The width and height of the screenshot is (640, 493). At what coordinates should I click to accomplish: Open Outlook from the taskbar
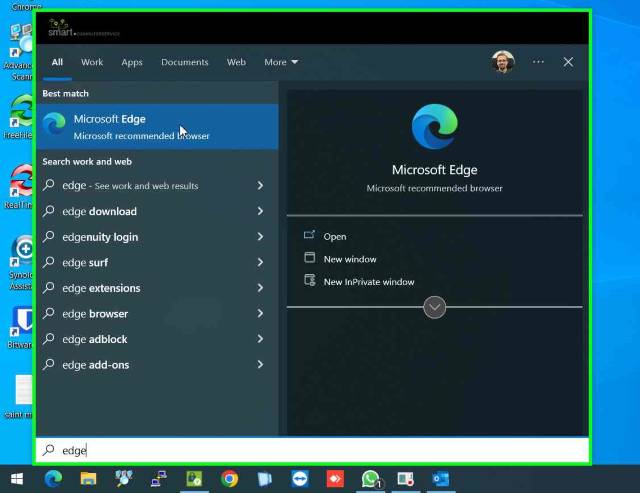click(x=441, y=479)
